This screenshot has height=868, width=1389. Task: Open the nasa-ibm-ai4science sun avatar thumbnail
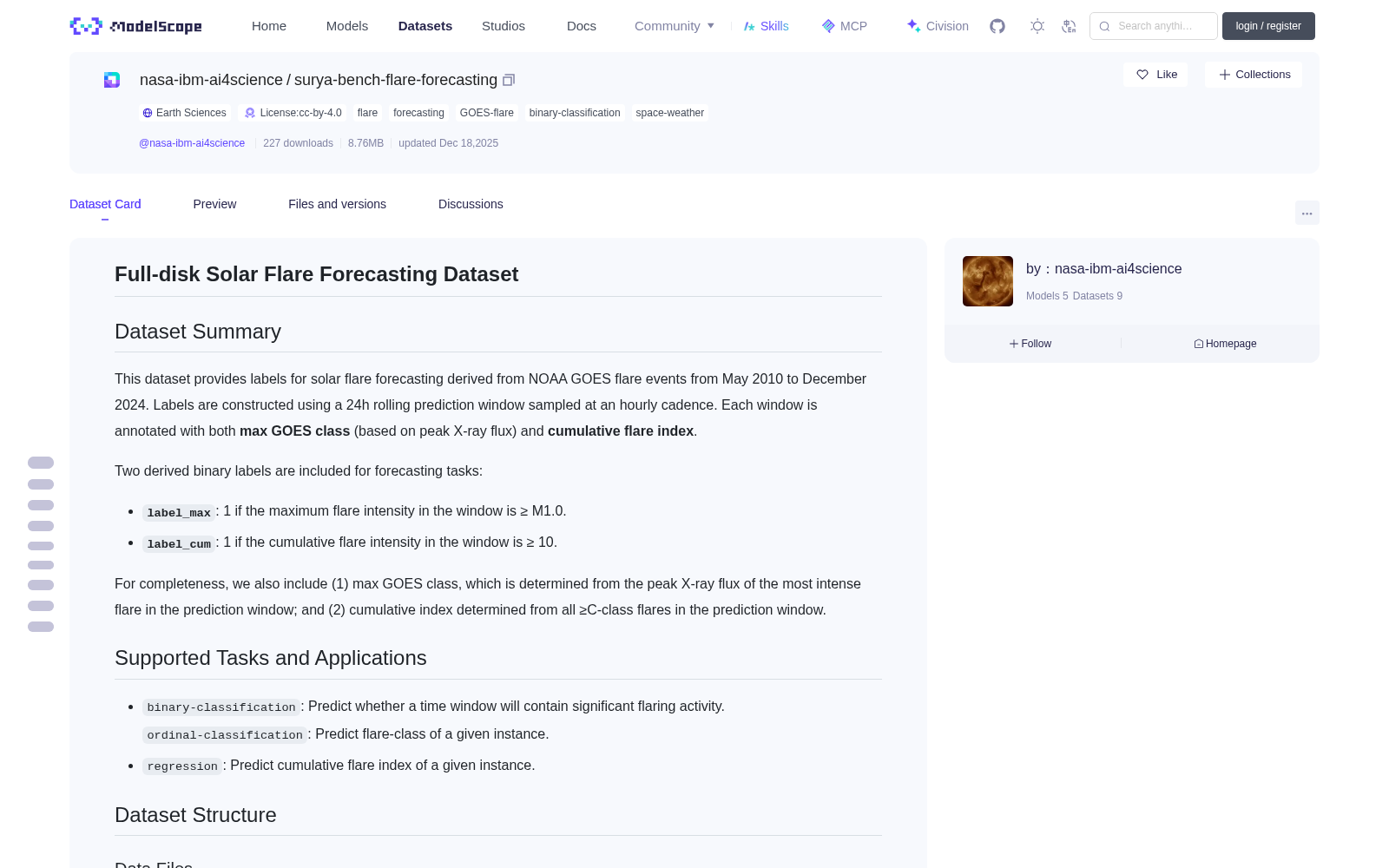[x=988, y=281]
